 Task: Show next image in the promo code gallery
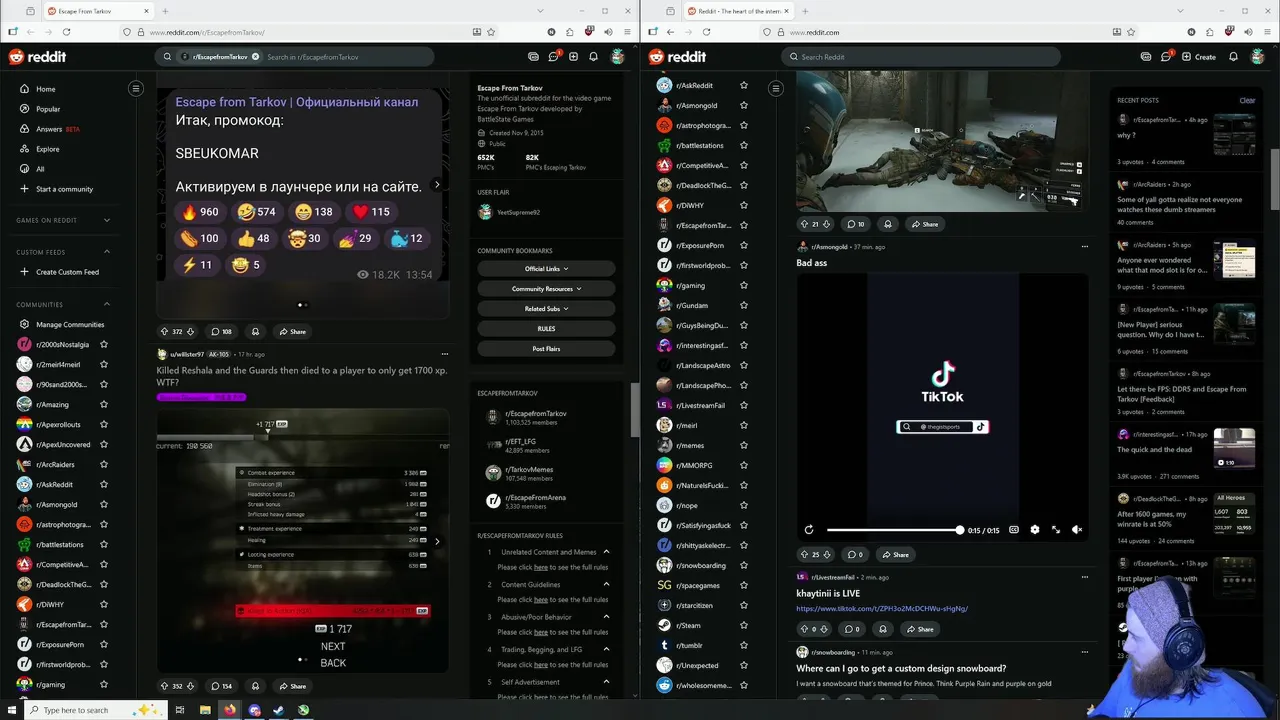point(436,185)
